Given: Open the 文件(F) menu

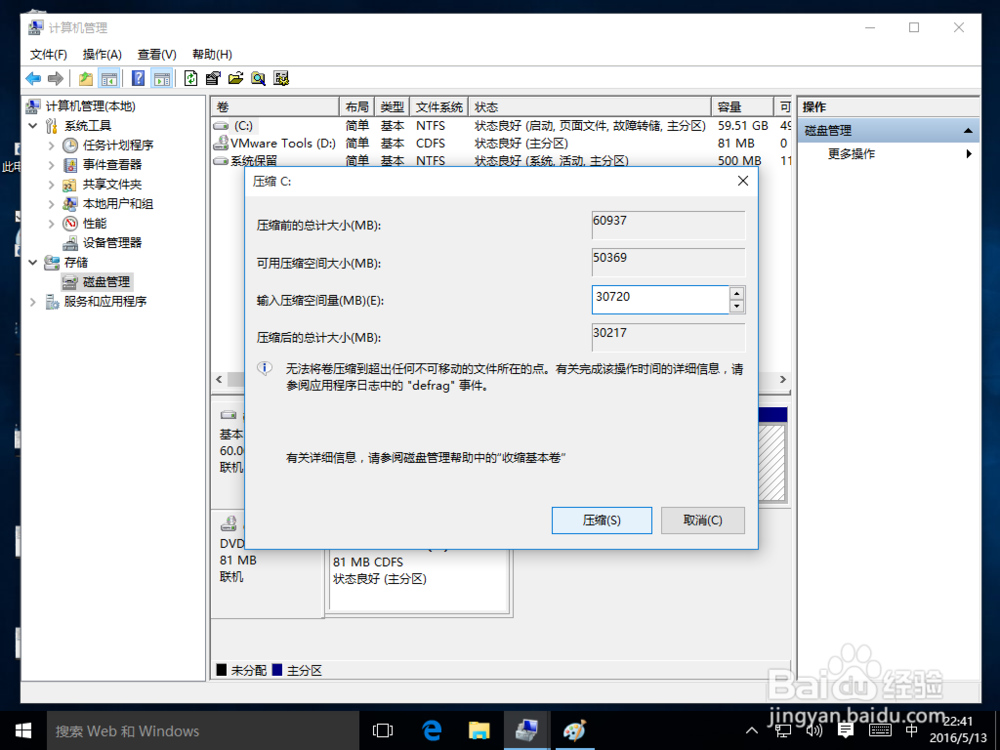Looking at the screenshot, I should coord(48,54).
